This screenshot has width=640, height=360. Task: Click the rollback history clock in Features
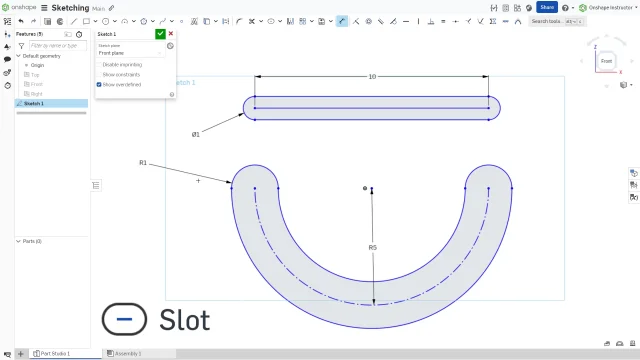click(x=79, y=34)
